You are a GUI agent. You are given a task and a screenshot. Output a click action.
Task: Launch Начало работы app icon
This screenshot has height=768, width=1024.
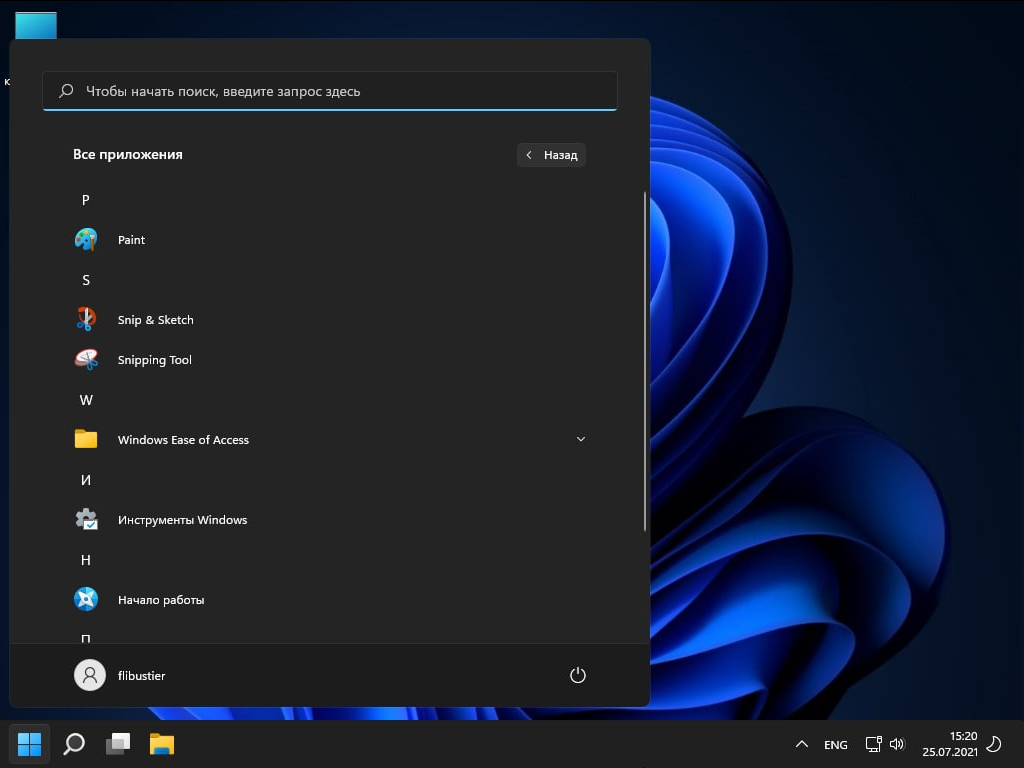pyautogui.click(x=86, y=599)
